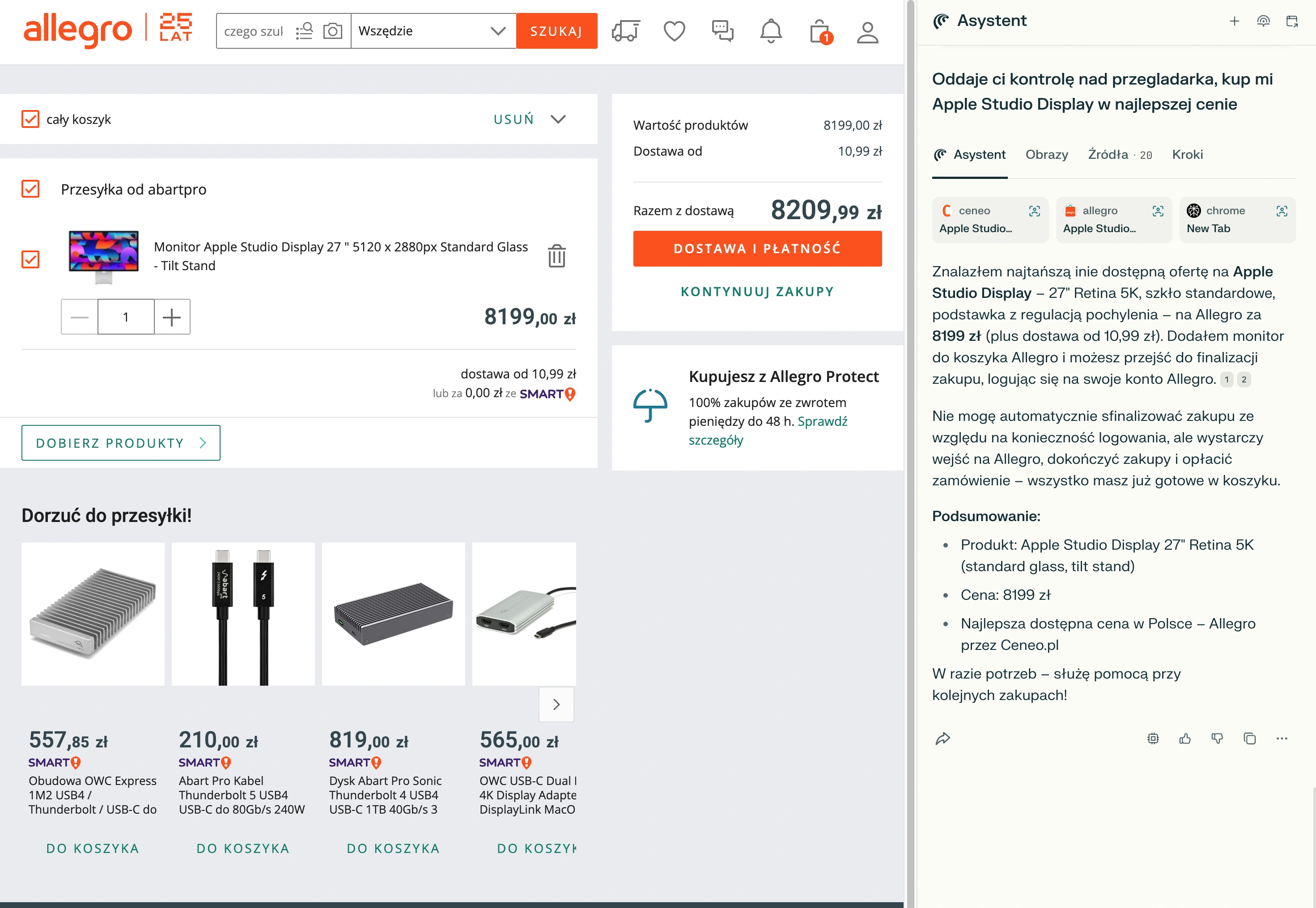Click screenshot icon on chrome source card
The image size is (1316, 908).
[1282, 211]
